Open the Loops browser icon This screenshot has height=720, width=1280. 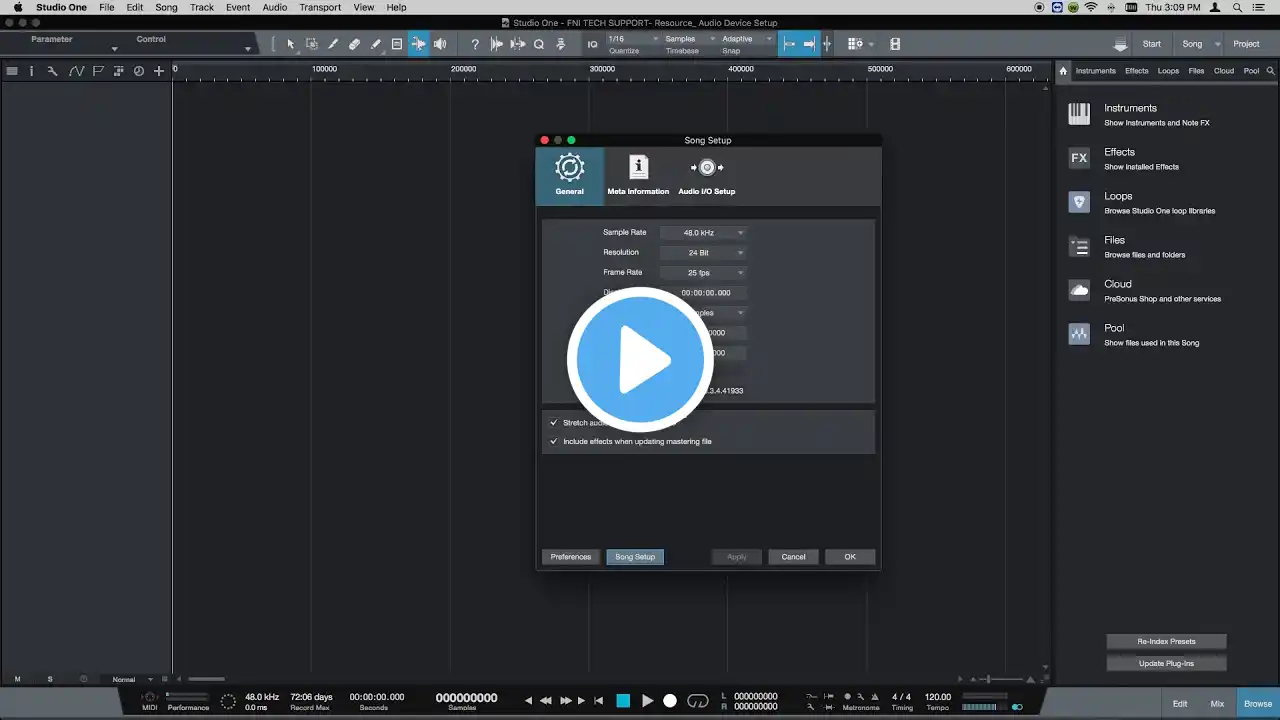(x=1079, y=202)
